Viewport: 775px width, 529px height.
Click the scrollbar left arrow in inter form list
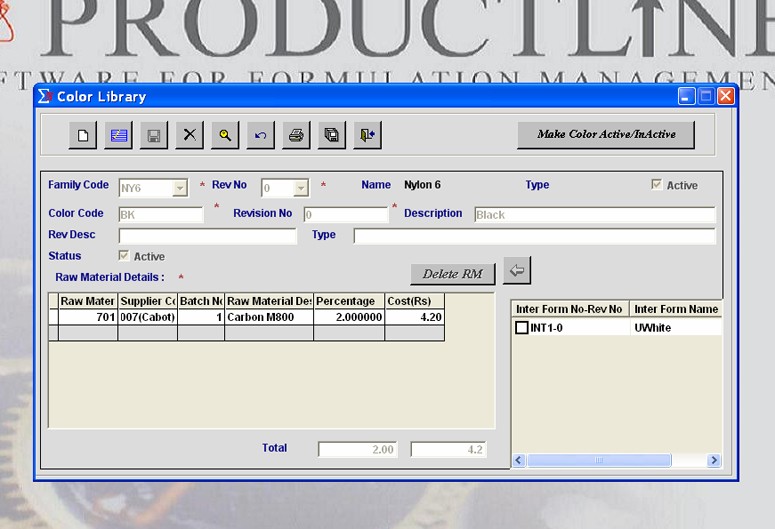tap(518, 460)
